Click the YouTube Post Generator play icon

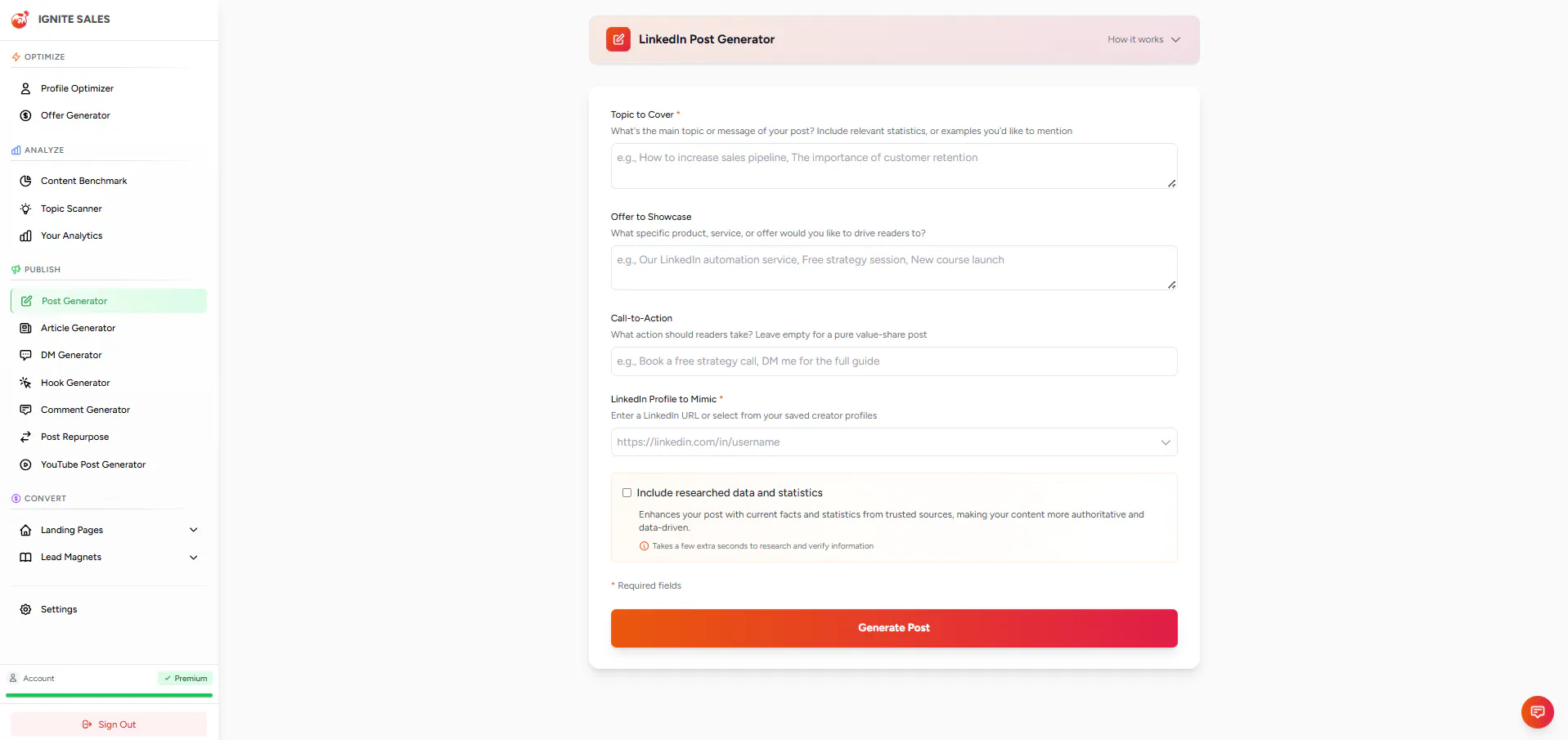pos(25,464)
